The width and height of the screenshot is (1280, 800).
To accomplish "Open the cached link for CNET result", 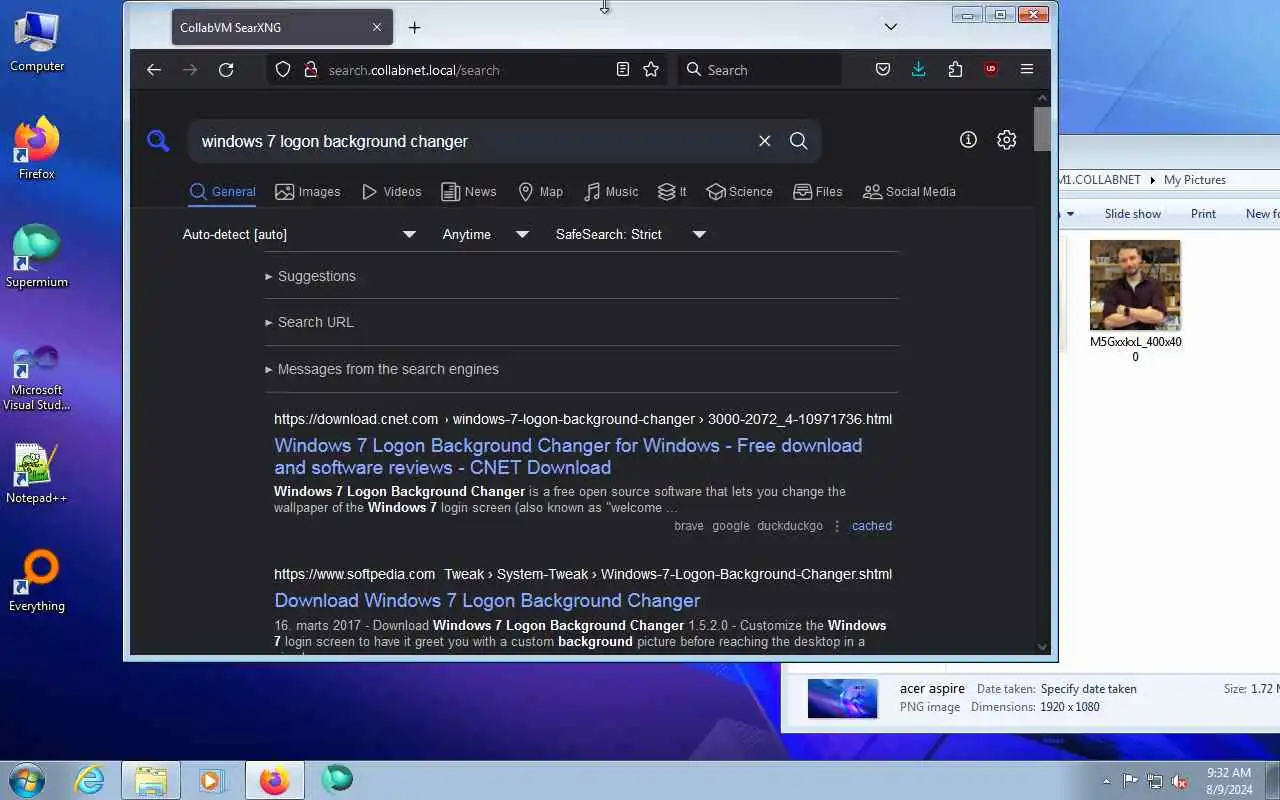I will point(872,525).
